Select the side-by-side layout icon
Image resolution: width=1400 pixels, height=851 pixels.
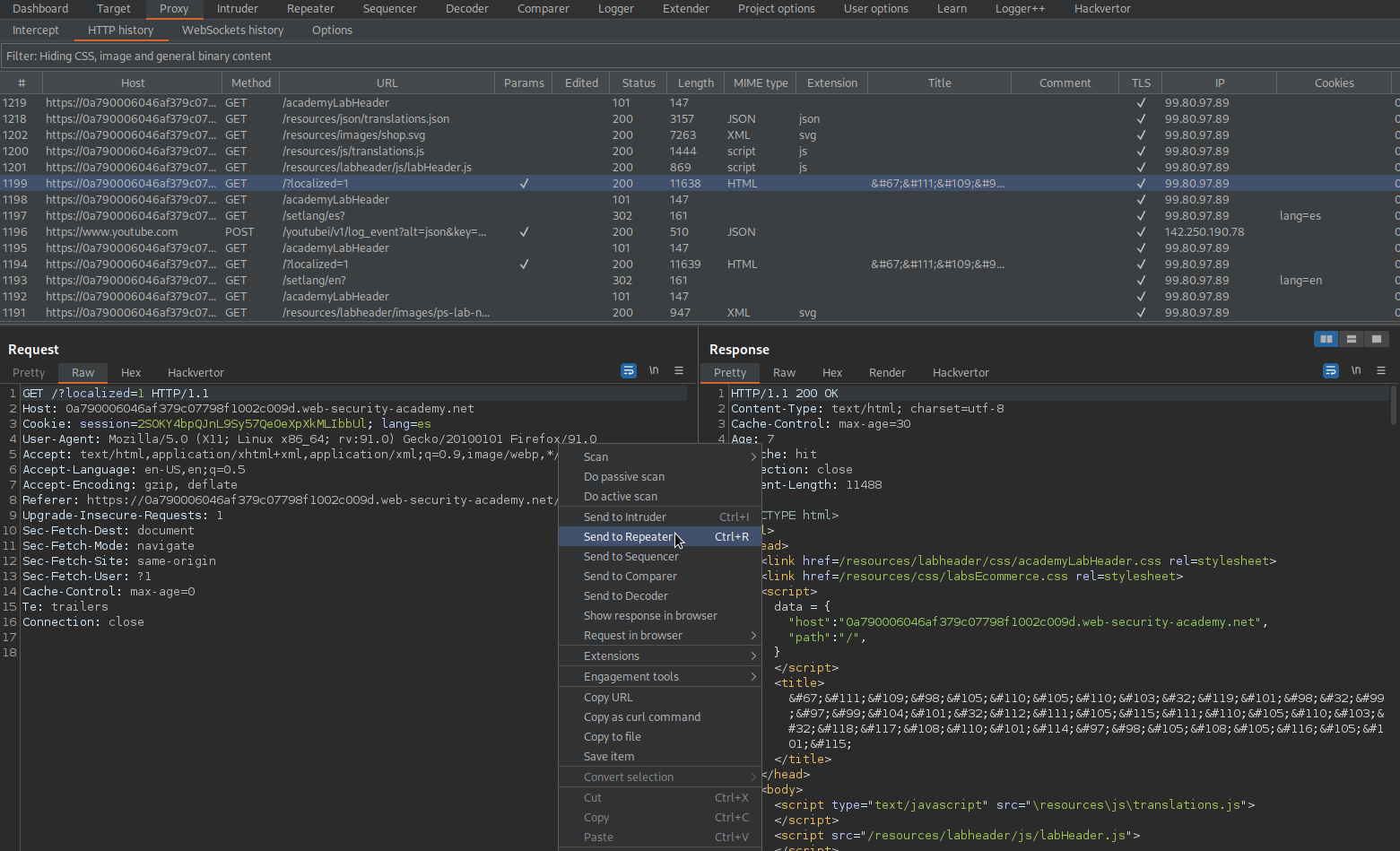click(1326, 339)
